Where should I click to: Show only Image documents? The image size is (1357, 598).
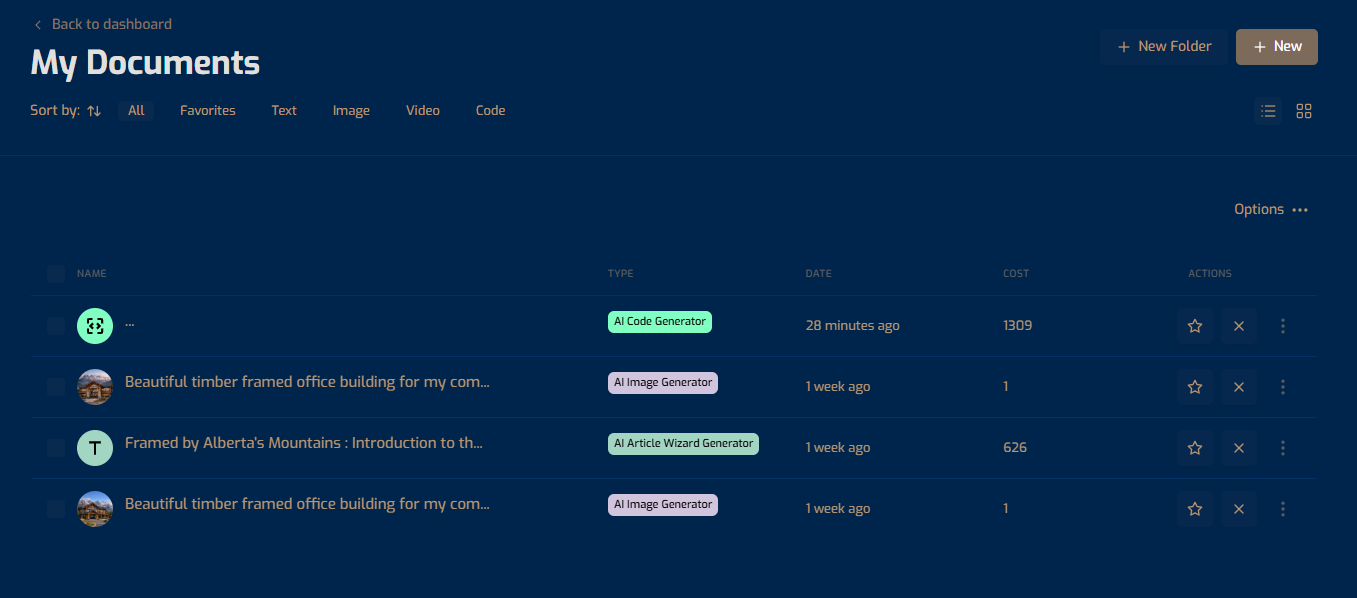[x=351, y=111]
